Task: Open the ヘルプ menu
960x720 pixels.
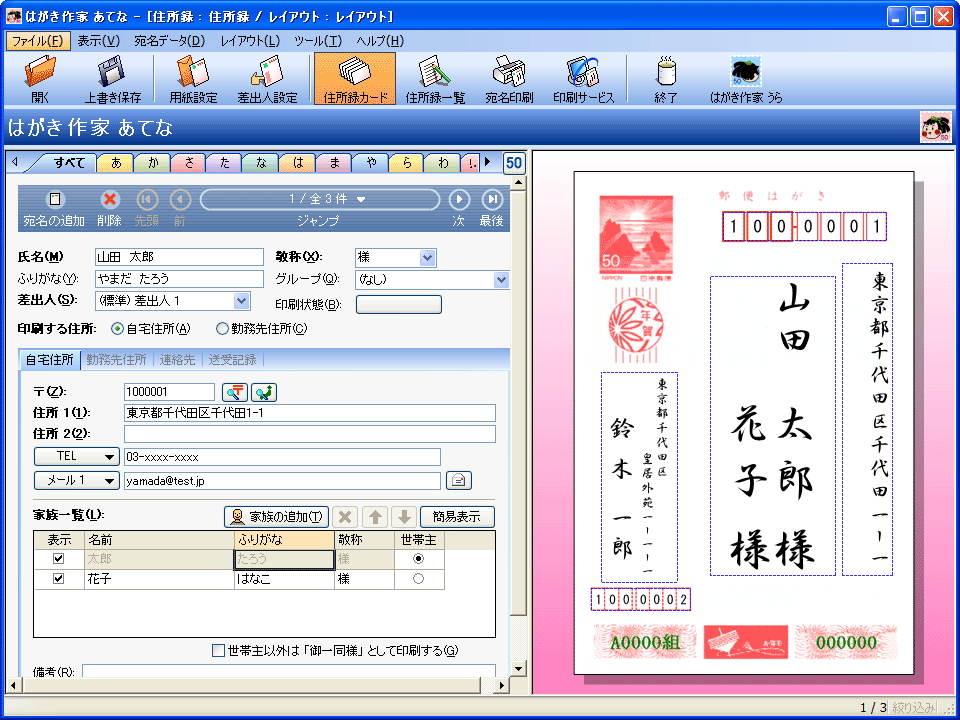Action: coord(380,41)
